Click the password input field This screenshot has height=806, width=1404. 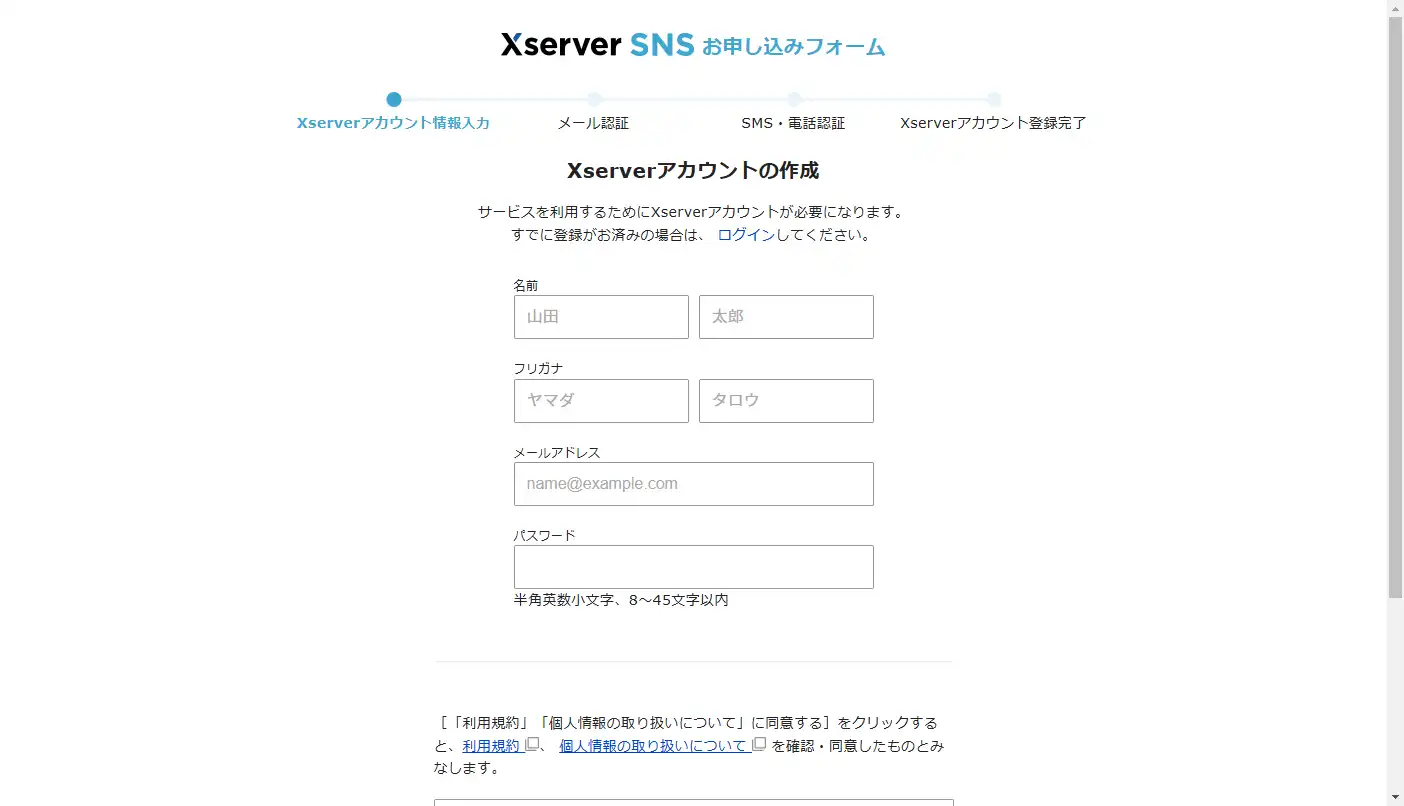694,567
